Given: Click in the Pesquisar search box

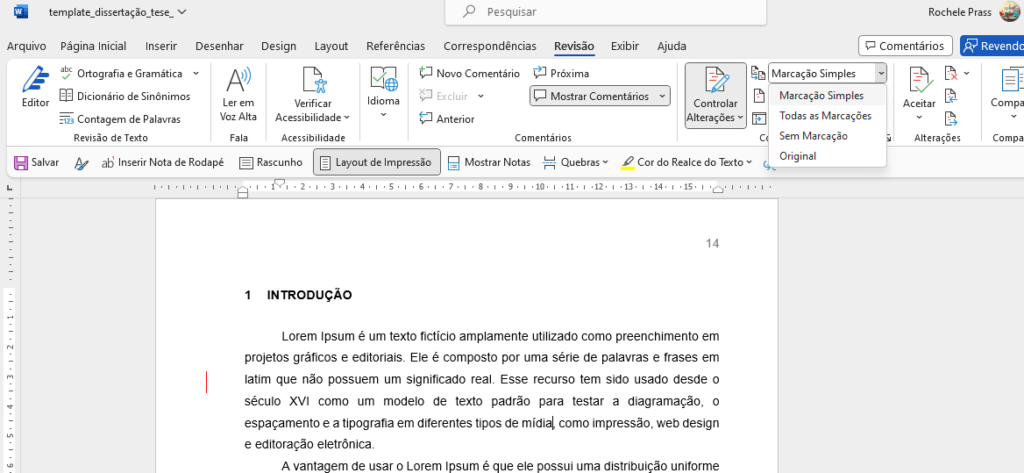Looking at the screenshot, I should 605,12.
